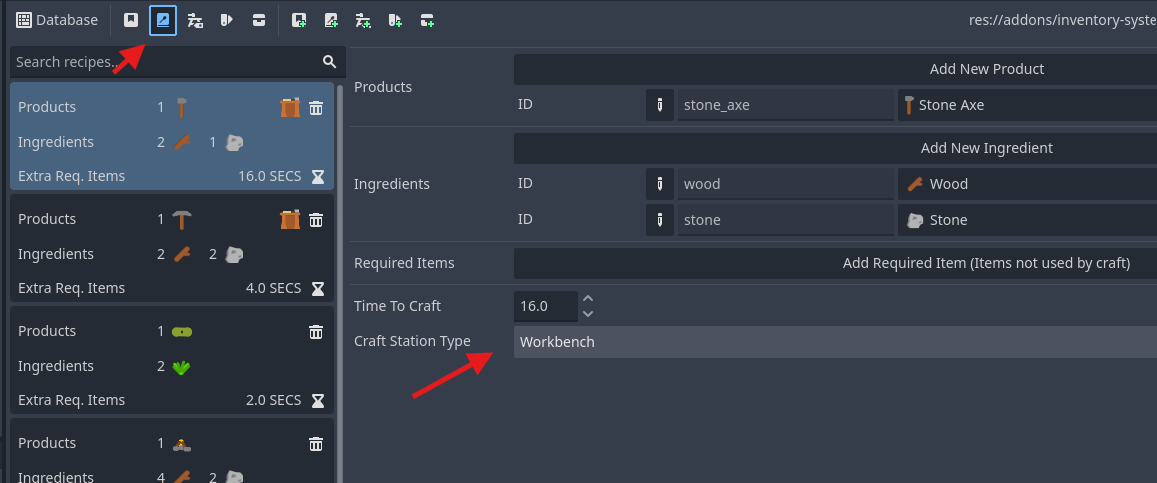The image size is (1157, 483).
Task: Click the tag icon with green plus
Action: coord(395,20)
